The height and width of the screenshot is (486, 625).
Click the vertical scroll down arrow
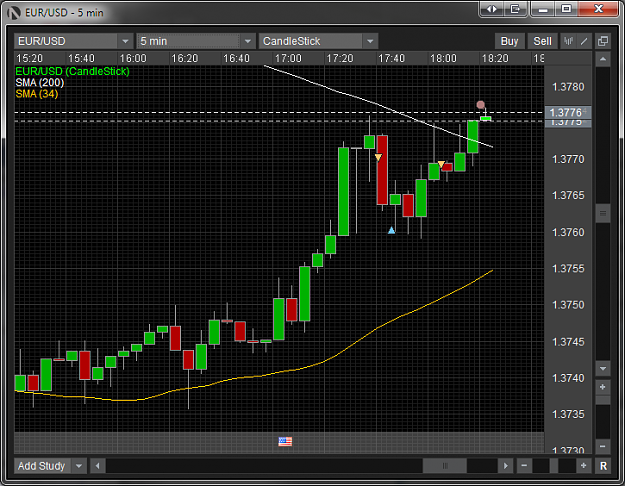(603, 368)
